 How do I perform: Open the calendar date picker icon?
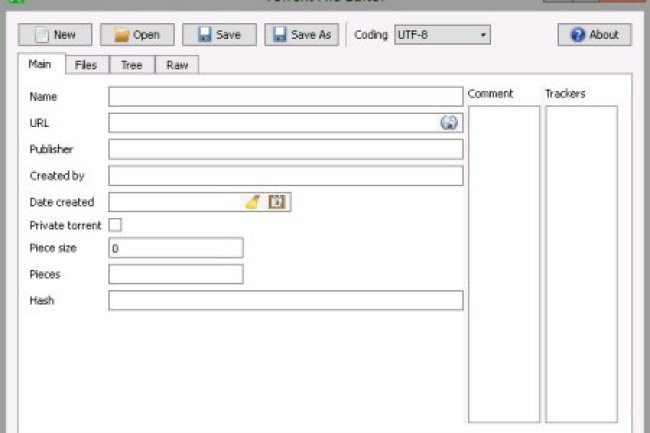tap(277, 202)
